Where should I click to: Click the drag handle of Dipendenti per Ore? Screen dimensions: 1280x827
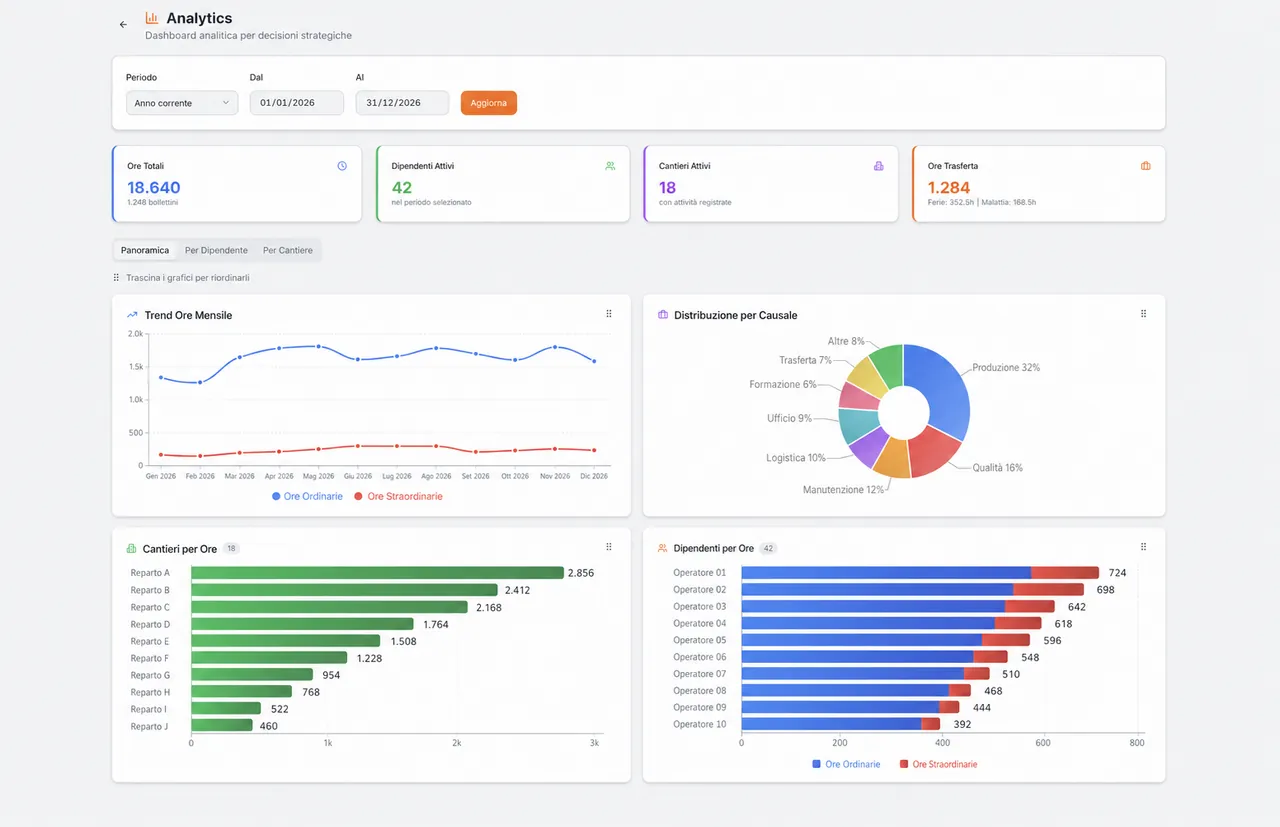(1143, 547)
